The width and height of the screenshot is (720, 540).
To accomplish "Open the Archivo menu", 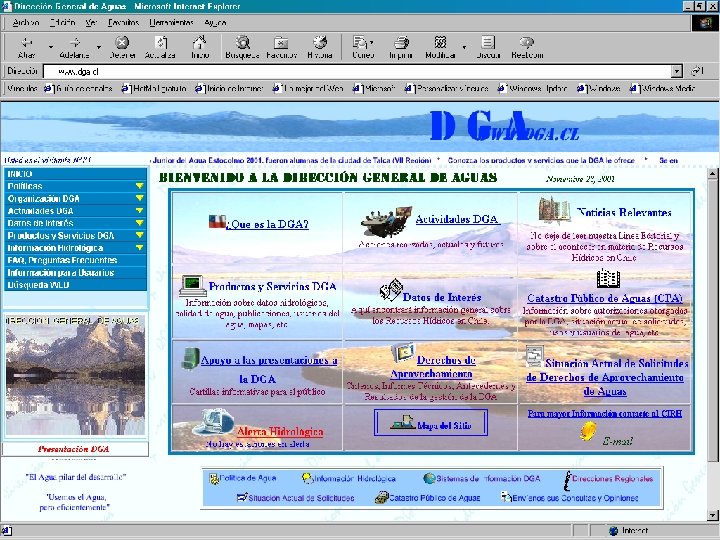I will pos(26,22).
